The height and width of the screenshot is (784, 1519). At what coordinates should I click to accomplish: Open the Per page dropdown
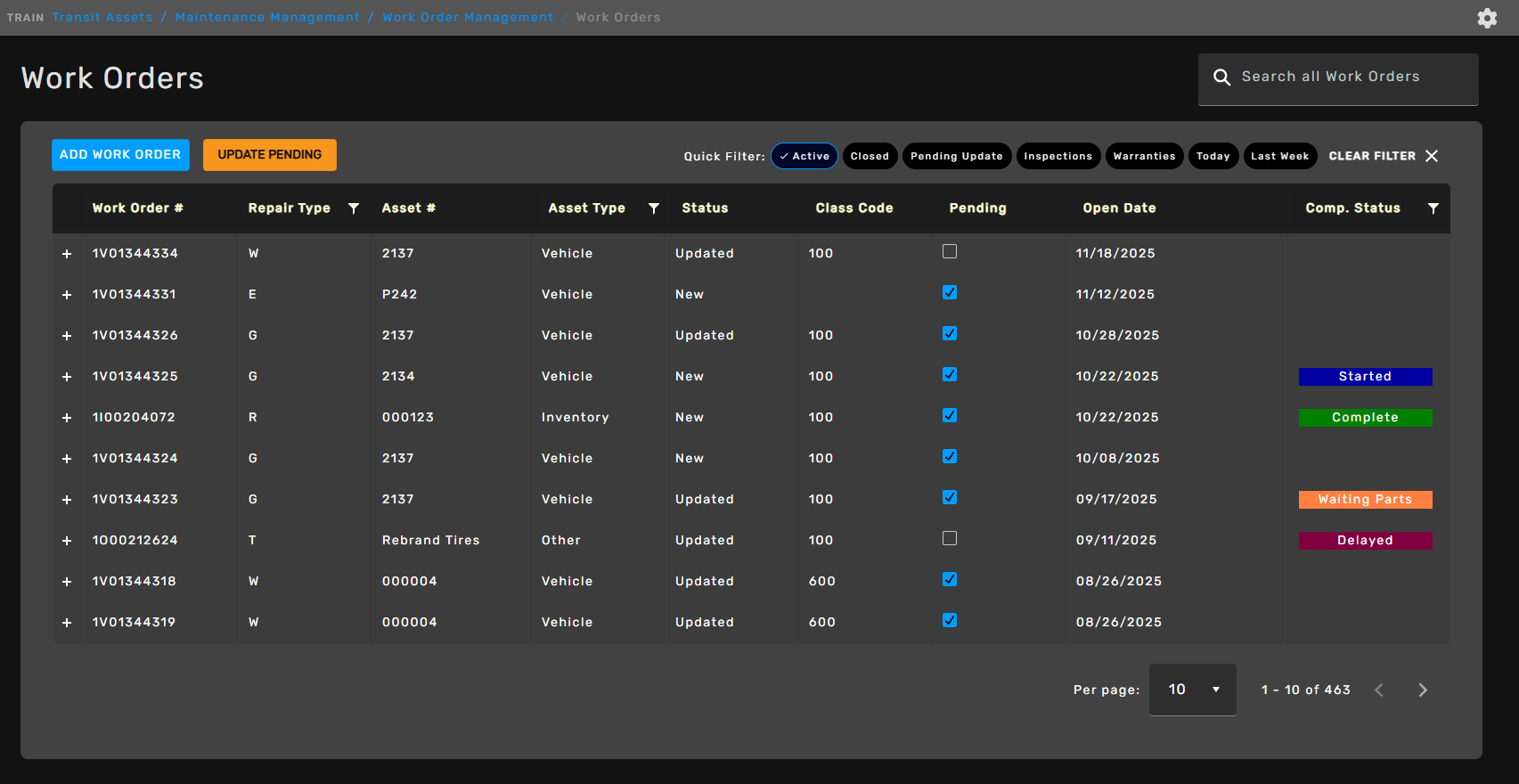pyautogui.click(x=1192, y=690)
